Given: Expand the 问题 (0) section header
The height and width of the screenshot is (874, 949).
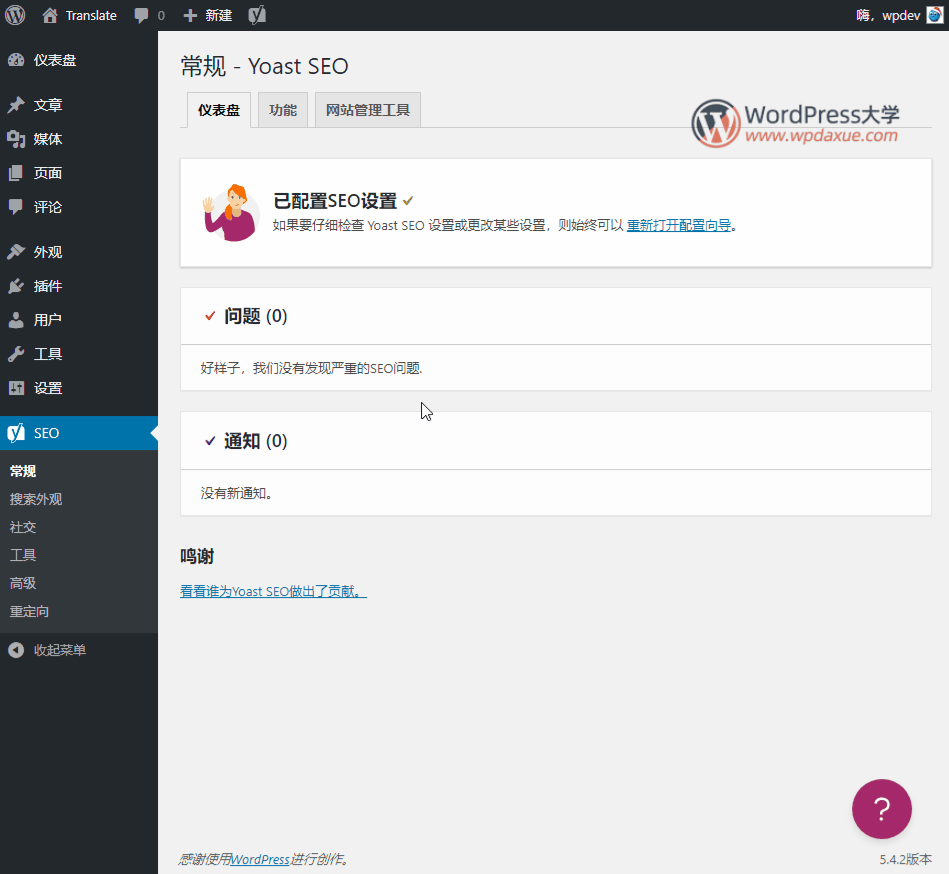Looking at the screenshot, I should click(x=556, y=316).
